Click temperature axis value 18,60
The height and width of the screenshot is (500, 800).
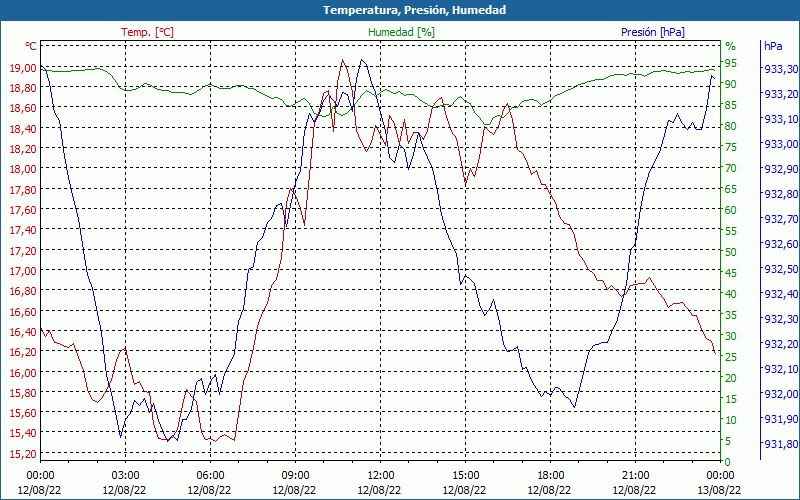[x=23, y=108]
